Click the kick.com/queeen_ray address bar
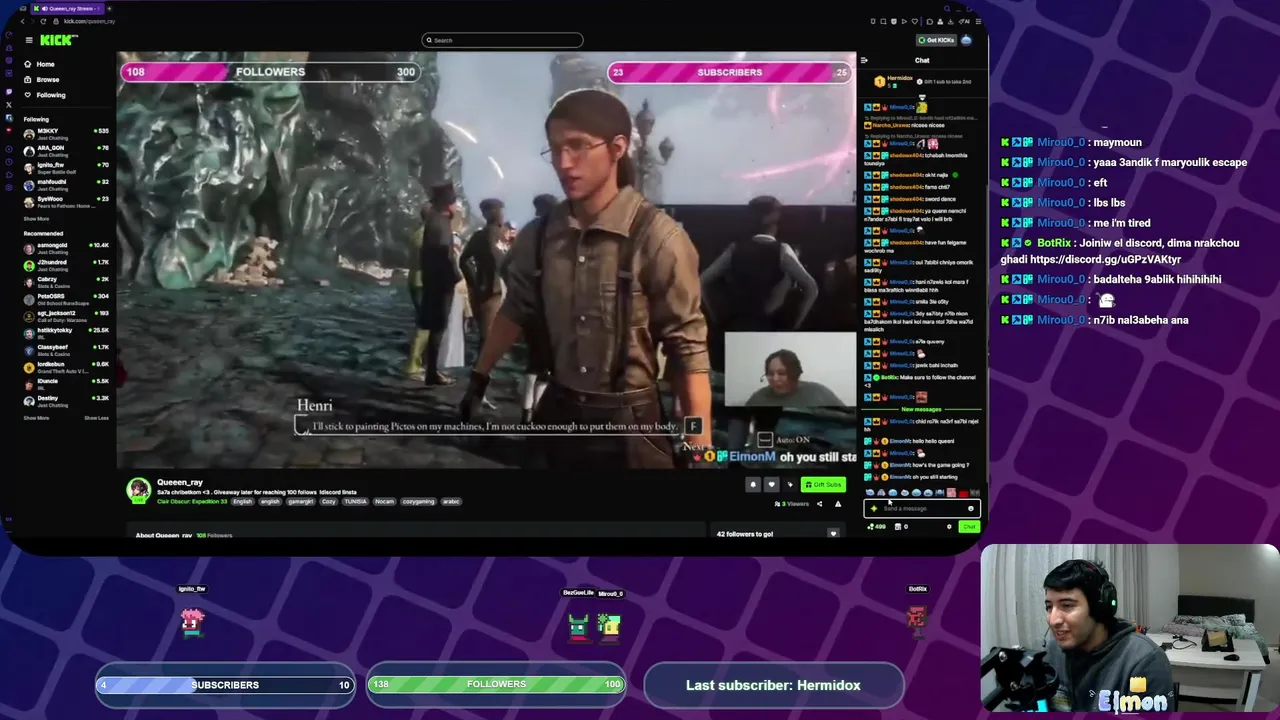Screen dimensions: 1280x720 [x=89, y=21]
